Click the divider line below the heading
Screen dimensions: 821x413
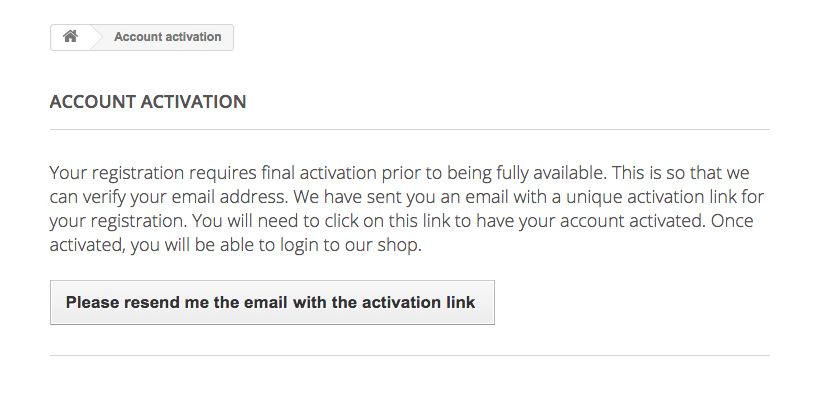[409, 129]
